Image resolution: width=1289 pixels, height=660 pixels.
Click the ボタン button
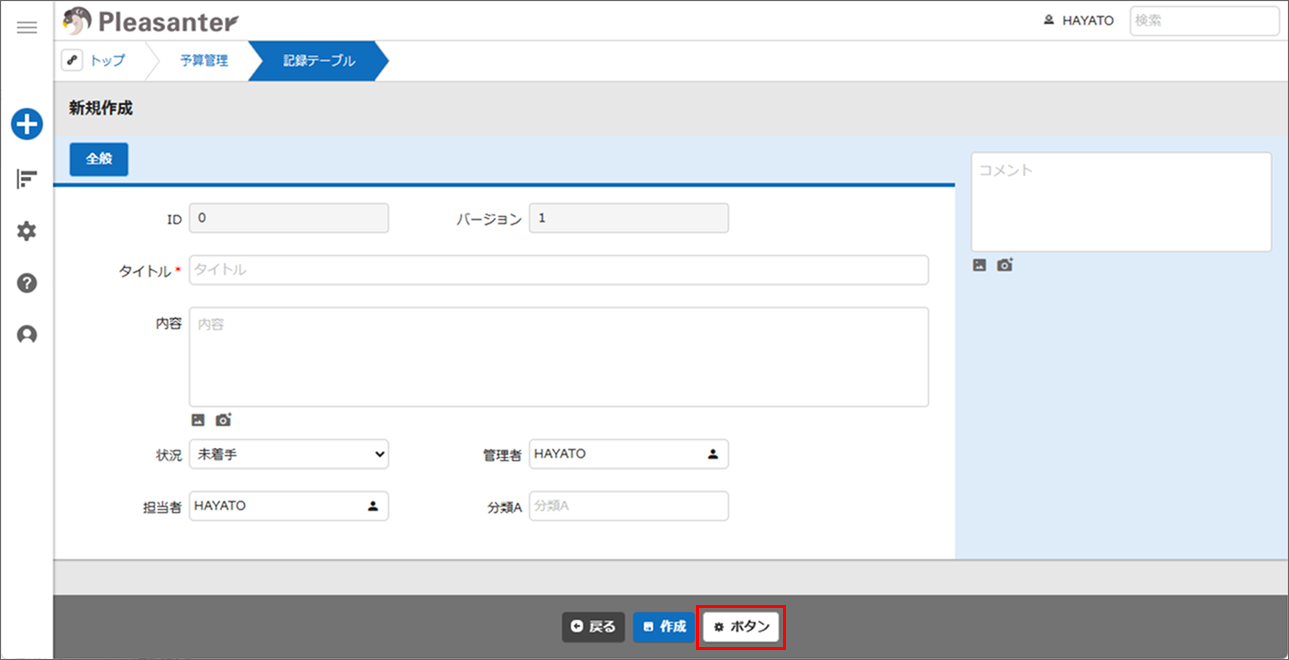(x=741, y=627)
